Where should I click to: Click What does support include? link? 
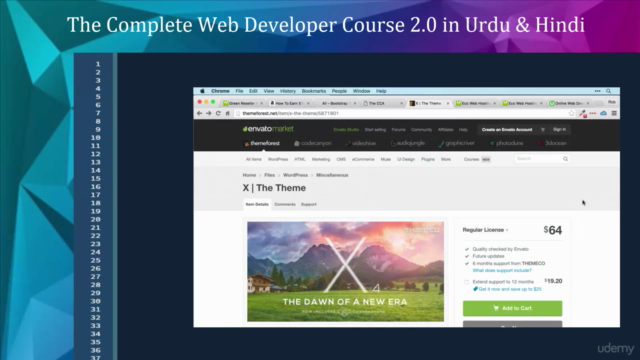tap(502, 271)
